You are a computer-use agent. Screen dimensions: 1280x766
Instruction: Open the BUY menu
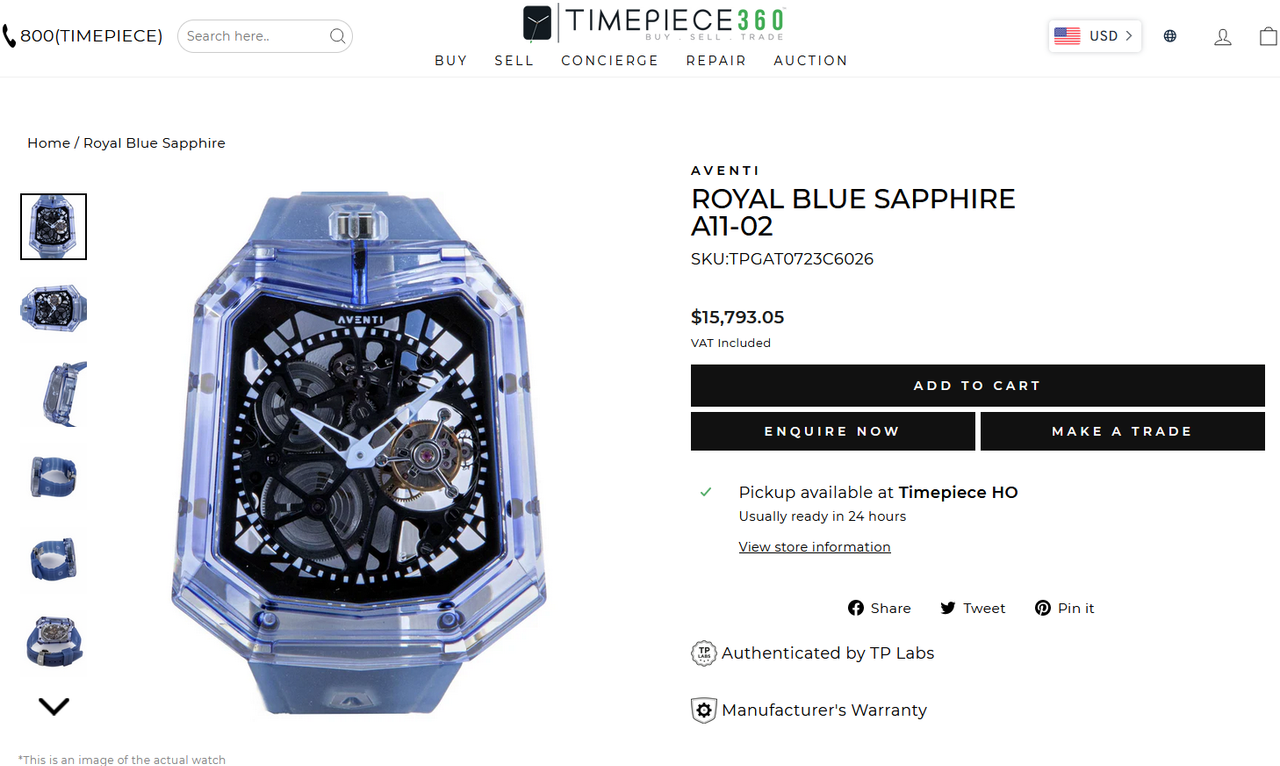pos(451,60)
